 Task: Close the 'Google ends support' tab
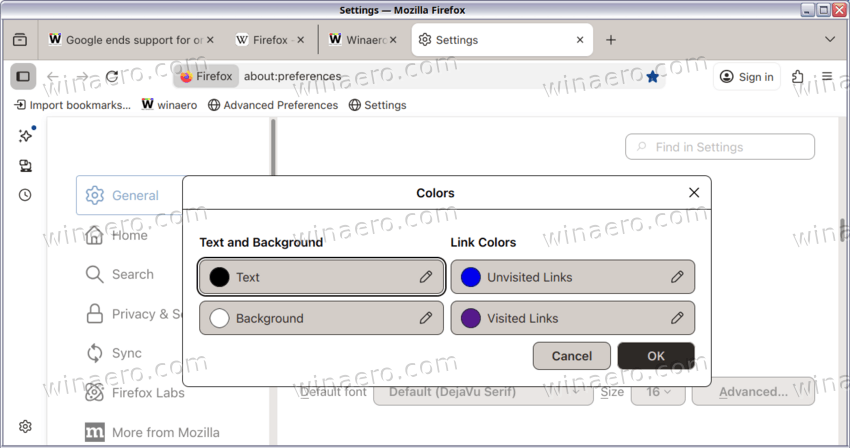[210, 40]
